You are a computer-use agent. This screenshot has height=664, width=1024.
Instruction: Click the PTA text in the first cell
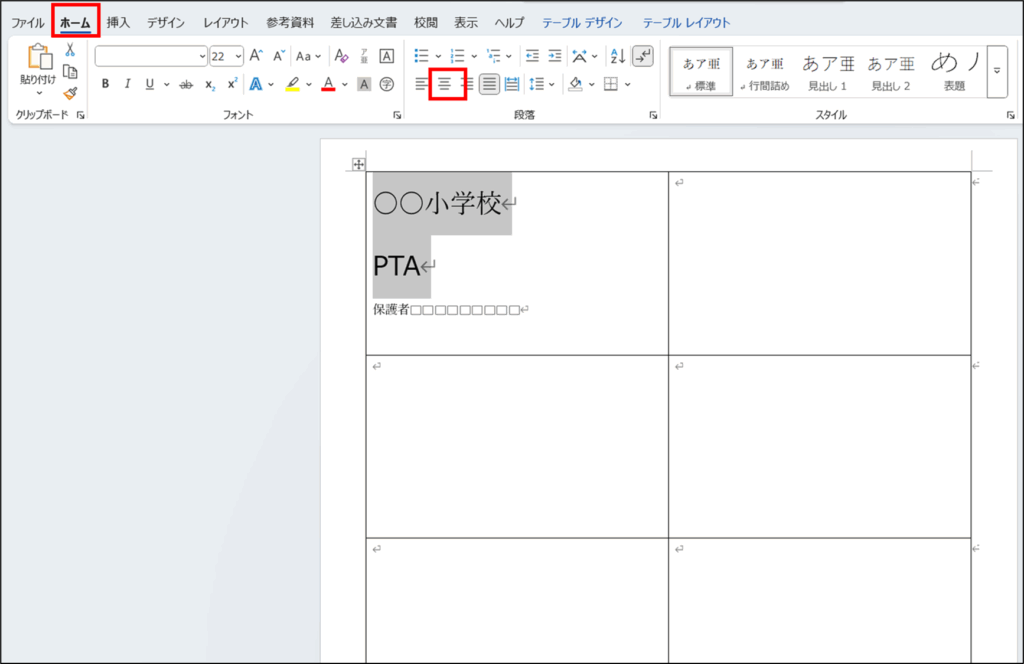(x=396, y=266)
